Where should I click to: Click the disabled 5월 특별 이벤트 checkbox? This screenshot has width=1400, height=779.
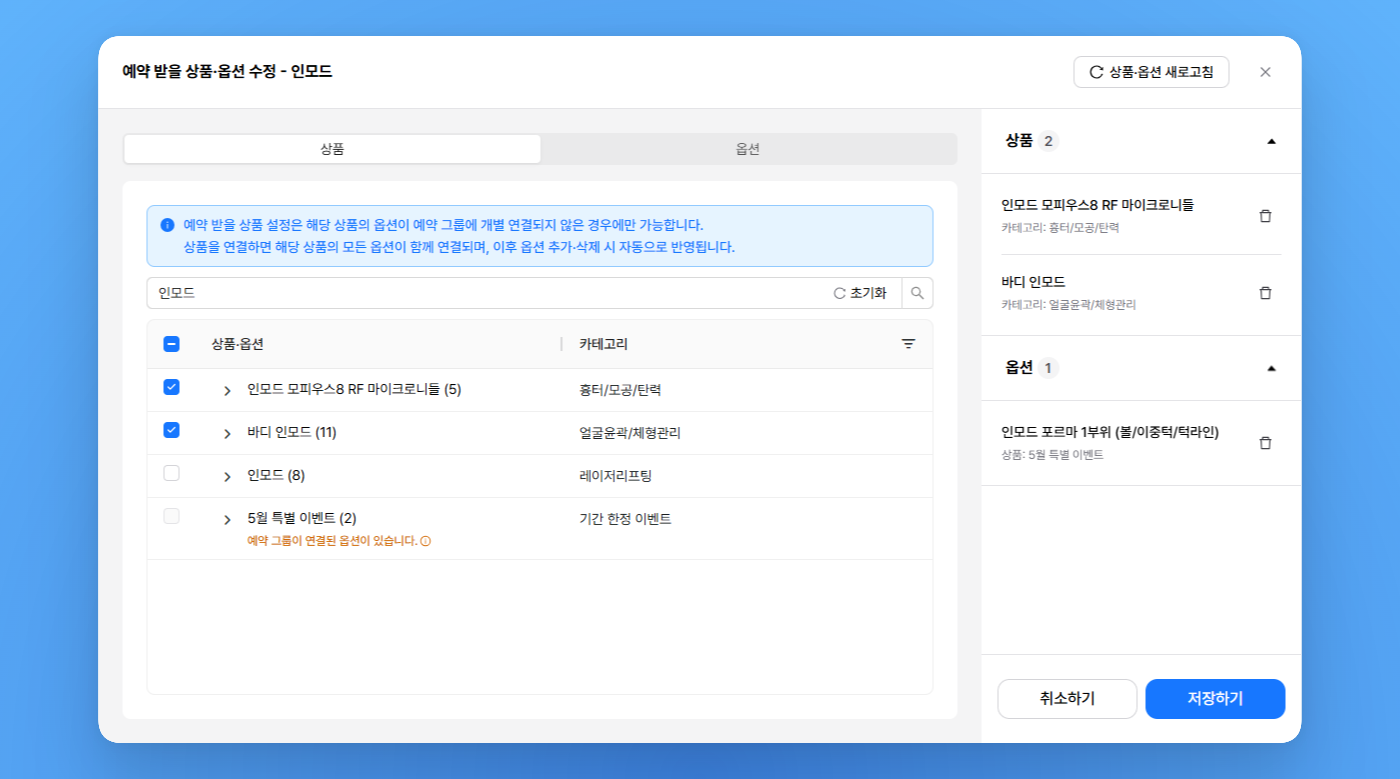[x=171, y=517]
